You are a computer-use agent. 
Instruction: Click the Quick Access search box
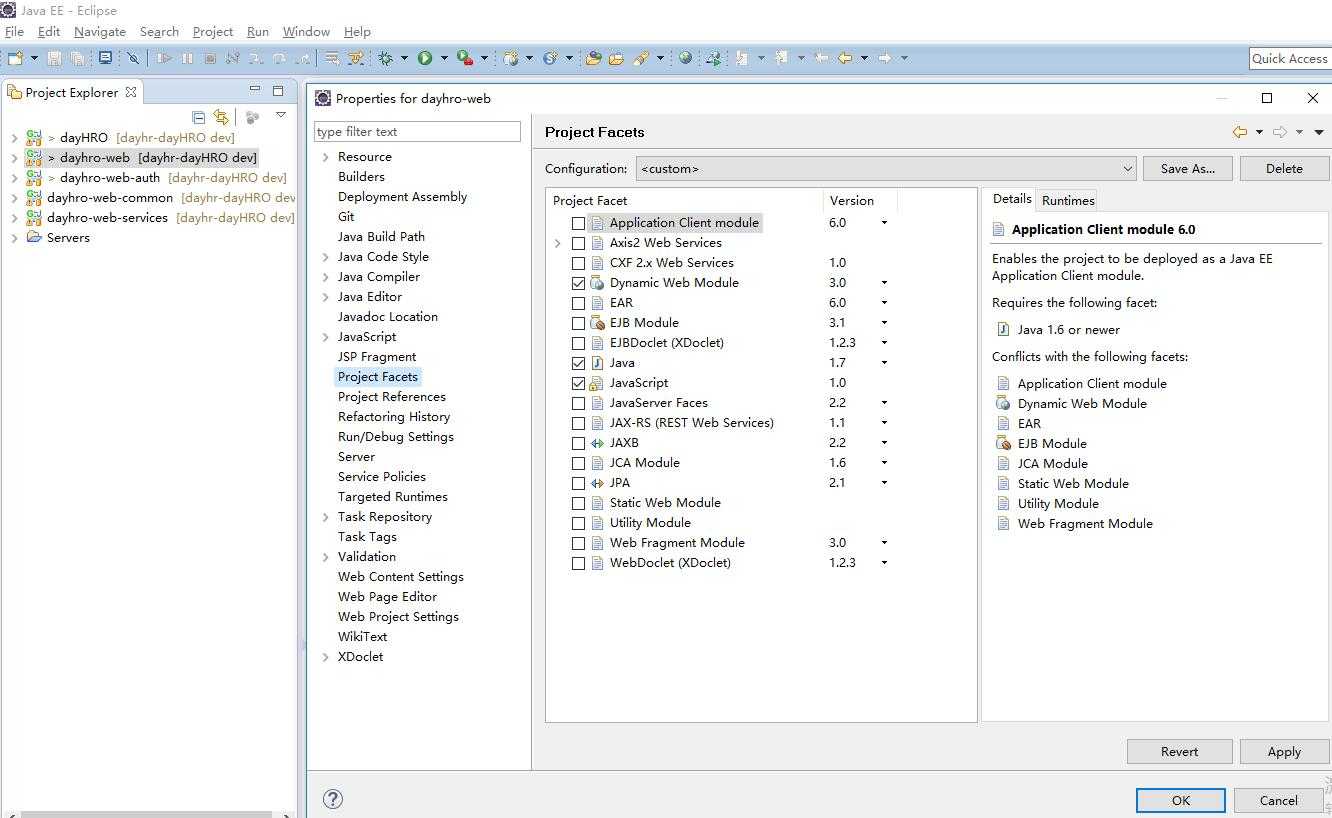[1290, 58]
